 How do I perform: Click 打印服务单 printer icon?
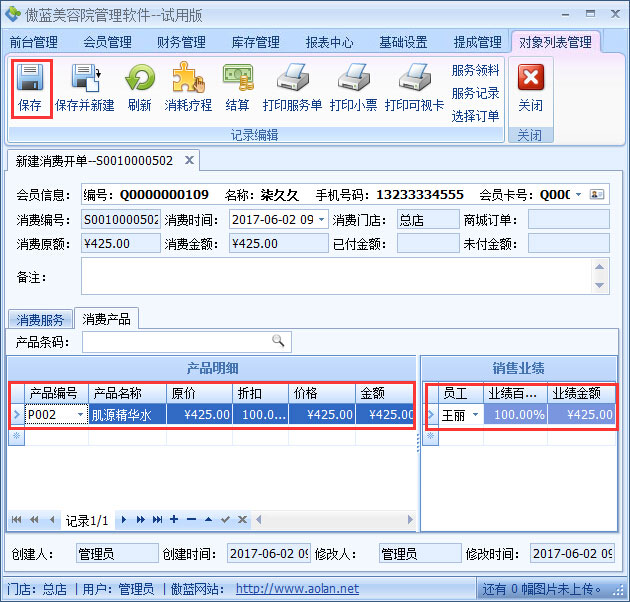tap(292, 79)
